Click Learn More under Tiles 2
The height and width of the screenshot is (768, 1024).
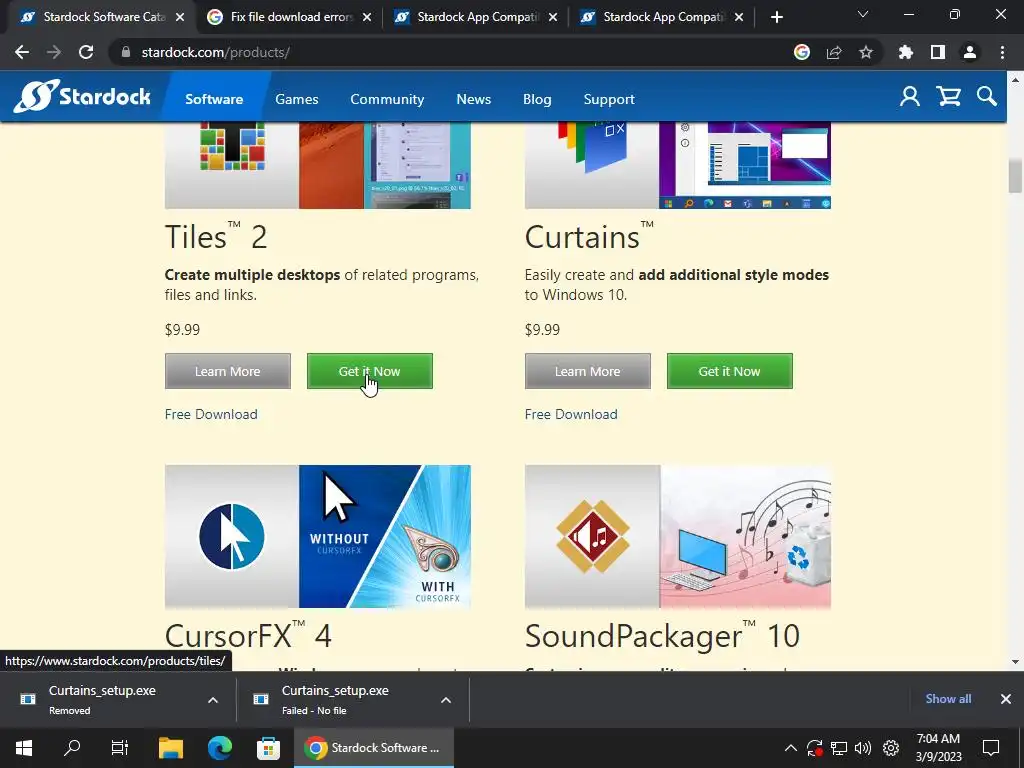tap(228, 371)
